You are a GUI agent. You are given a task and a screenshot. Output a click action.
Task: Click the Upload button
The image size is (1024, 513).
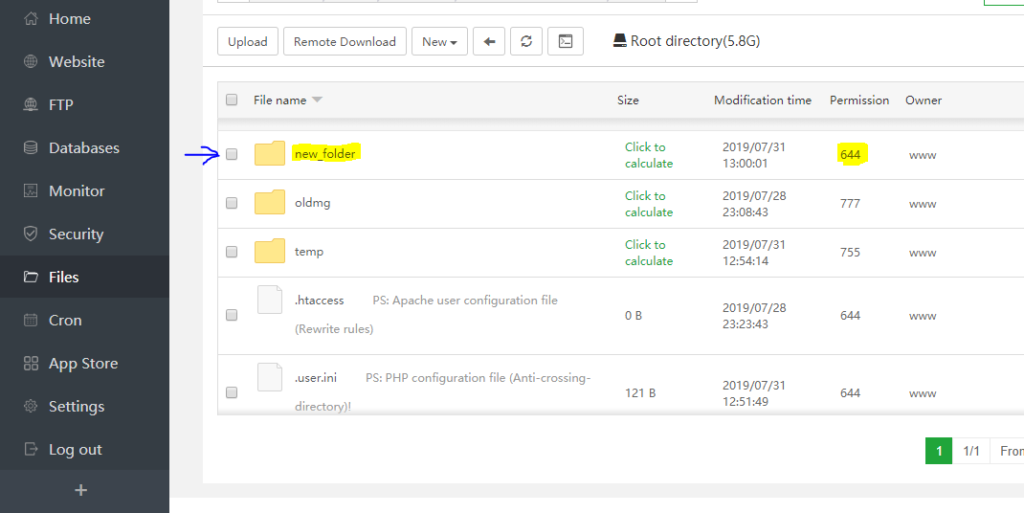pos(248,42)
